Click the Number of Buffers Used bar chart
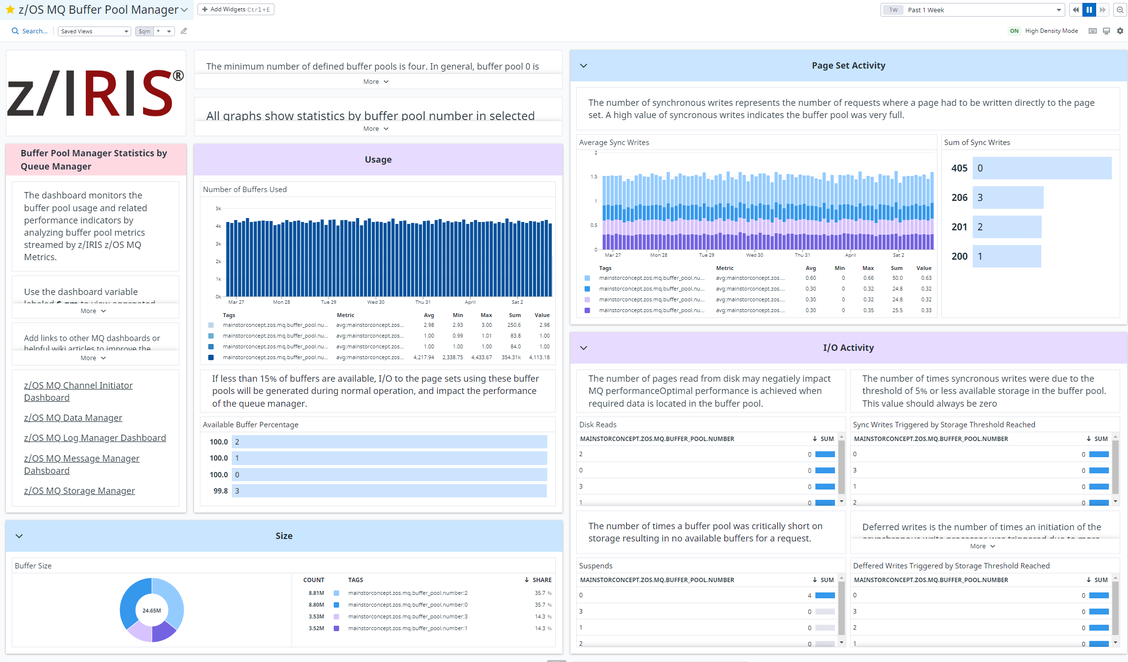The width and height of the screenshot is (1128, 662). (388, 258)
